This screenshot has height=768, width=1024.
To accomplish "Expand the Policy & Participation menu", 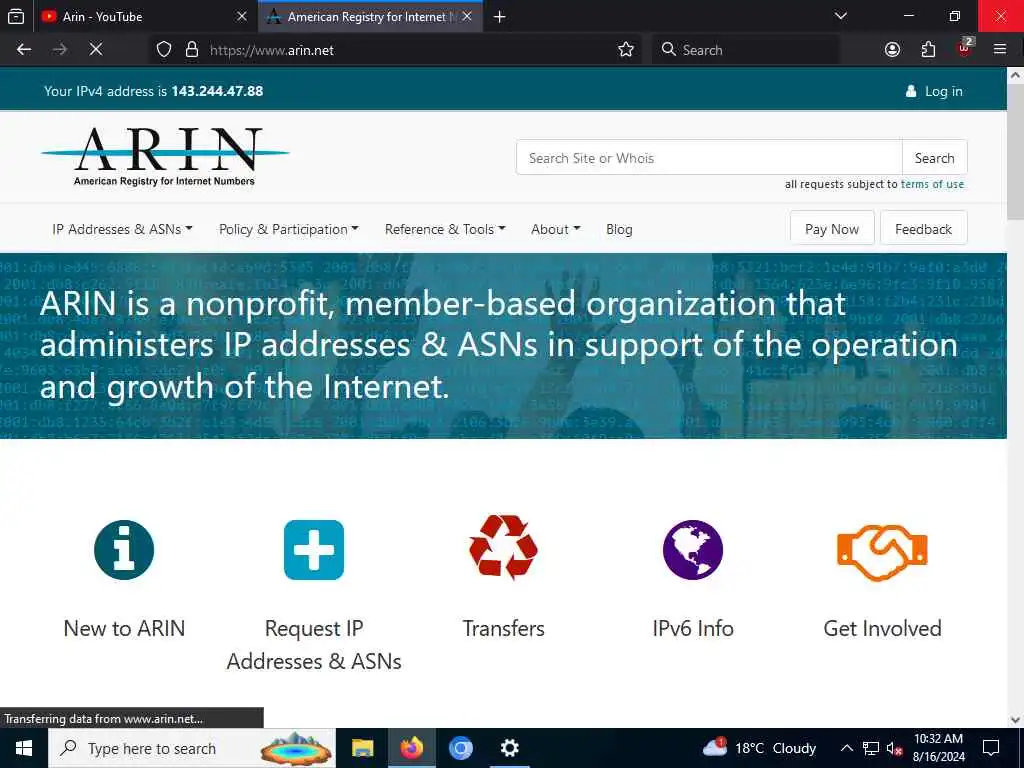I will pyautogui.click(x=289, y=229).
